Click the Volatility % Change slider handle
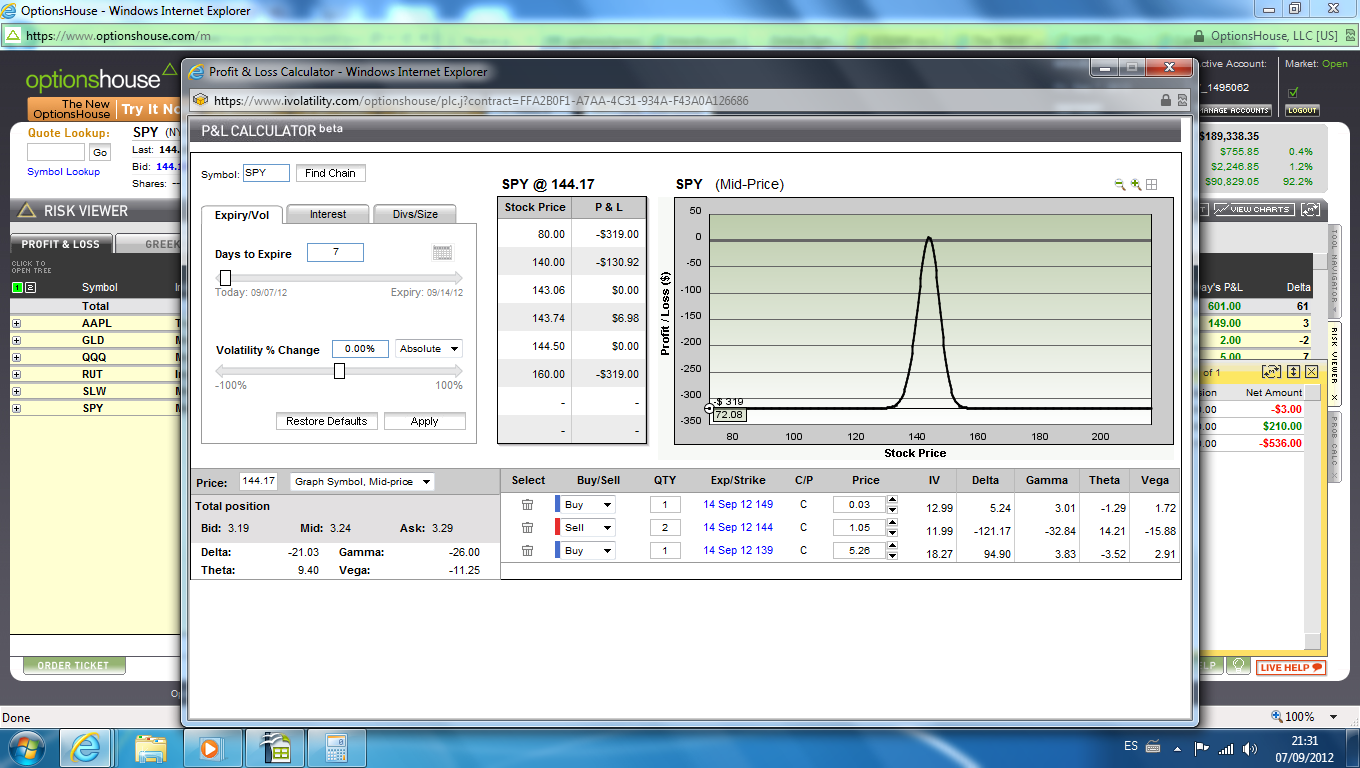 click(x=339, y=371)
